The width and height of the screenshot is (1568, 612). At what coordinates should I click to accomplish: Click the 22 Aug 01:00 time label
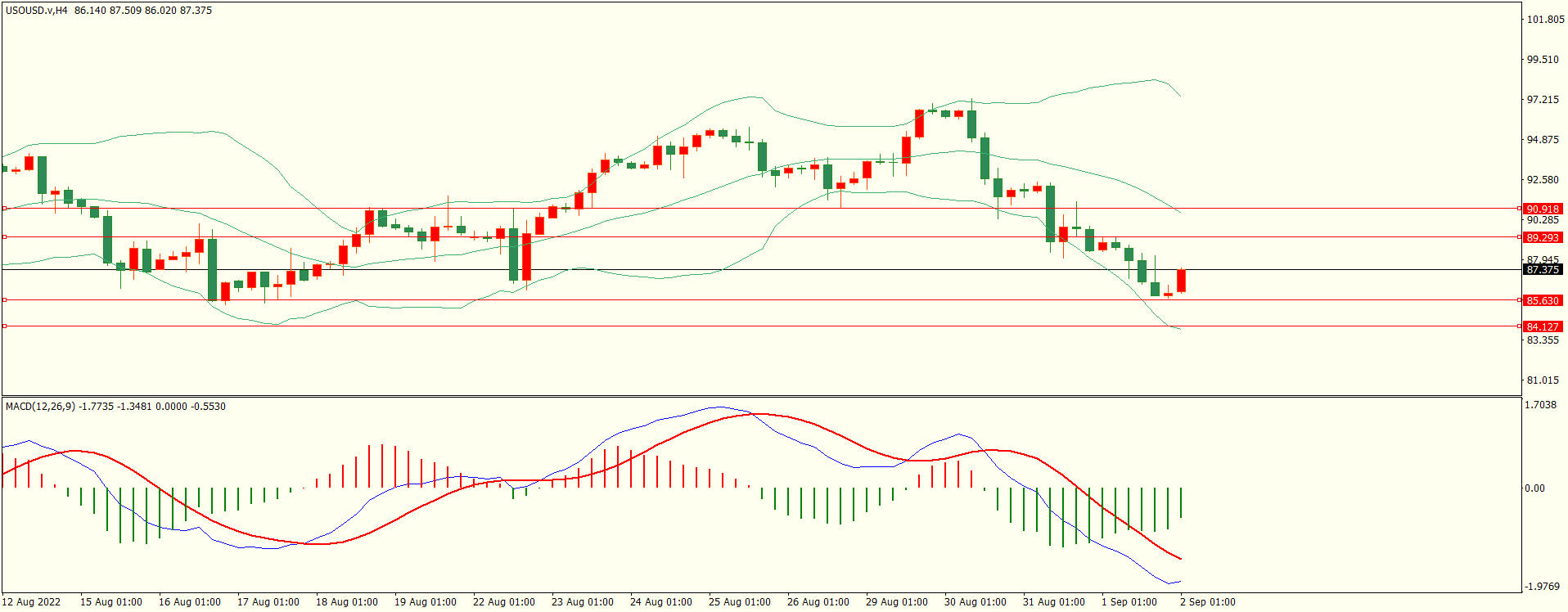[504, 602]
